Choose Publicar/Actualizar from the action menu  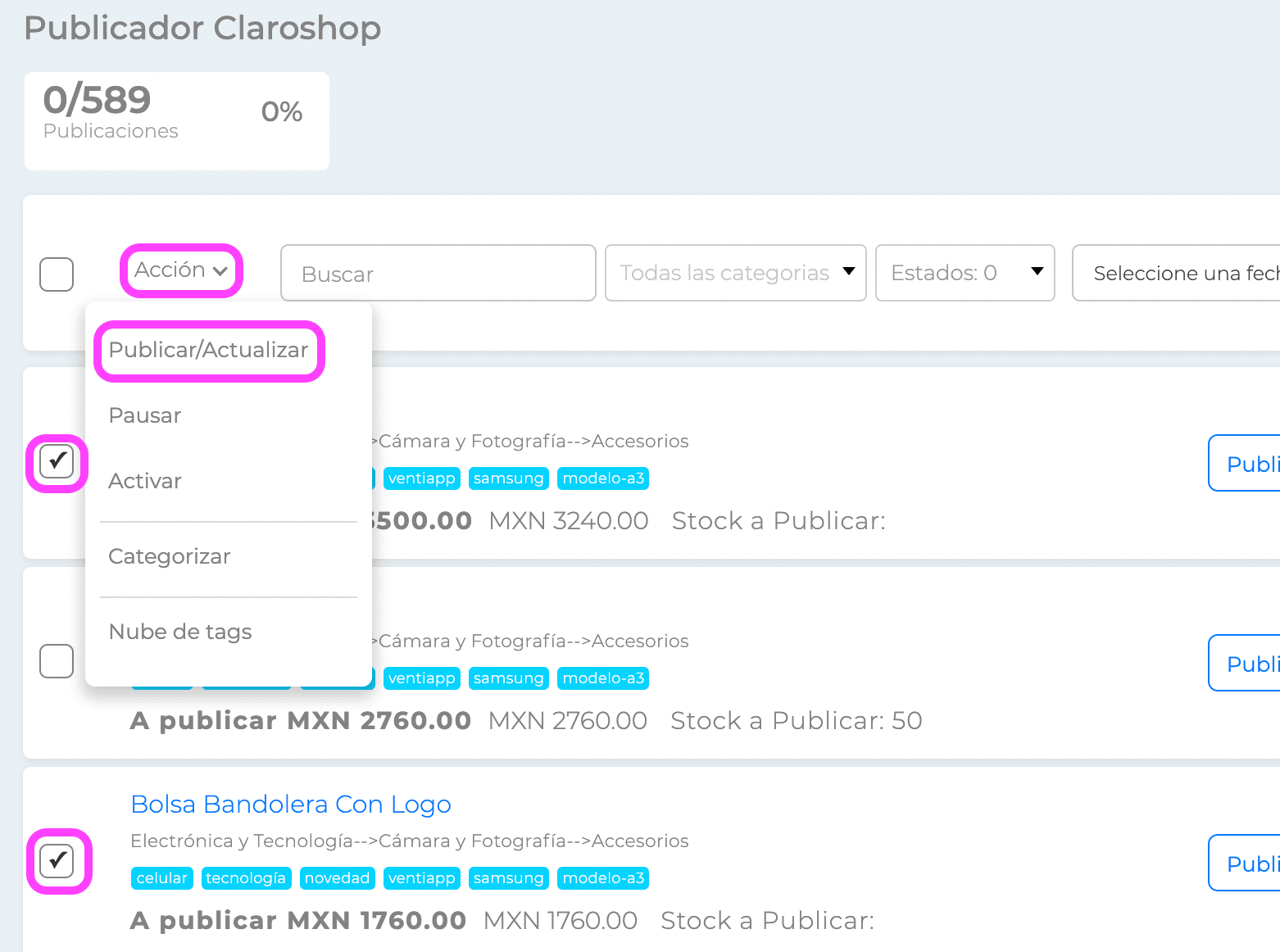[209, 350]
